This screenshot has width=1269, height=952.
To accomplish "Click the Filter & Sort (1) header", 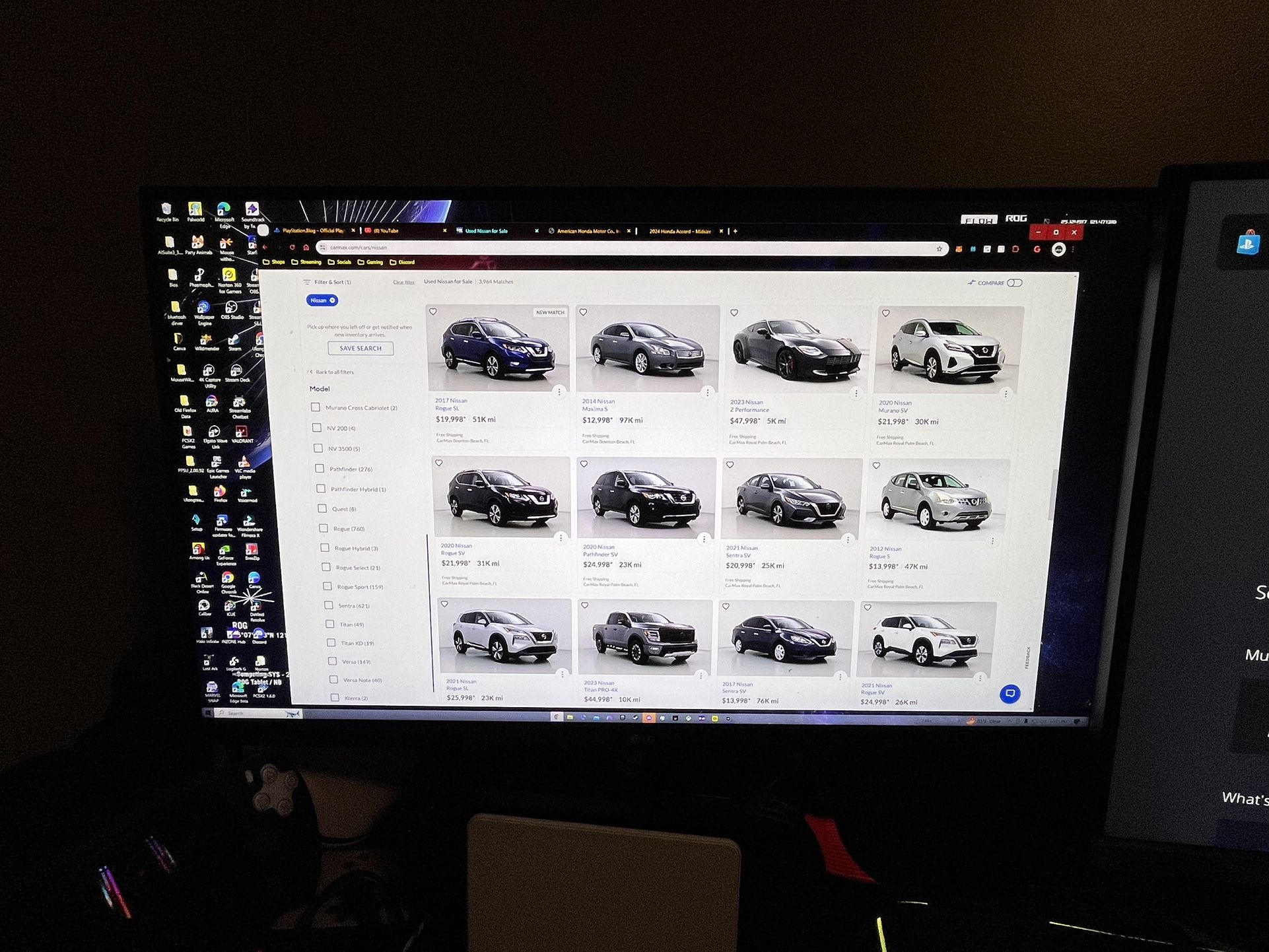I will [x=327, y=282].
